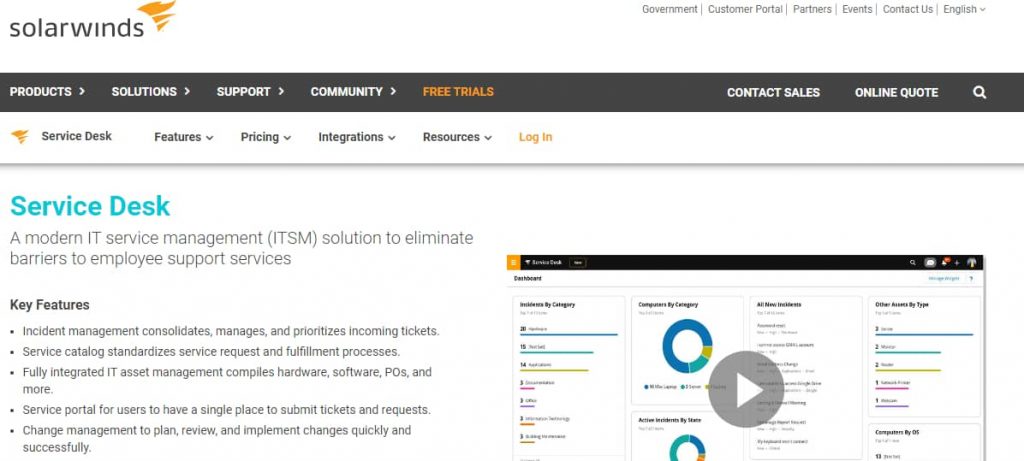1024x461 pixels.
Task: Click the question mark help icon in preview
Action: [x=971, y=279]
